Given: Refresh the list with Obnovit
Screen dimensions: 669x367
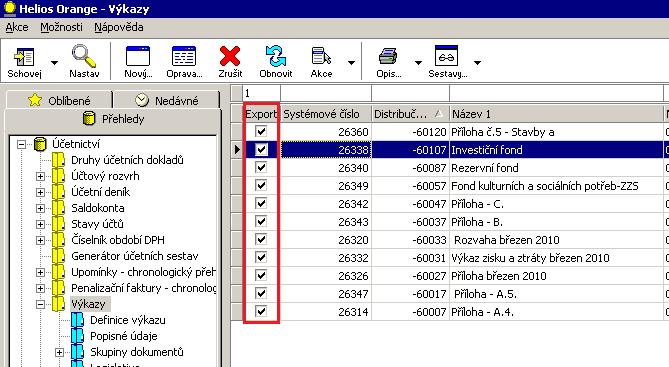Looking at the screenshot, I should click(x=276, y=56).
